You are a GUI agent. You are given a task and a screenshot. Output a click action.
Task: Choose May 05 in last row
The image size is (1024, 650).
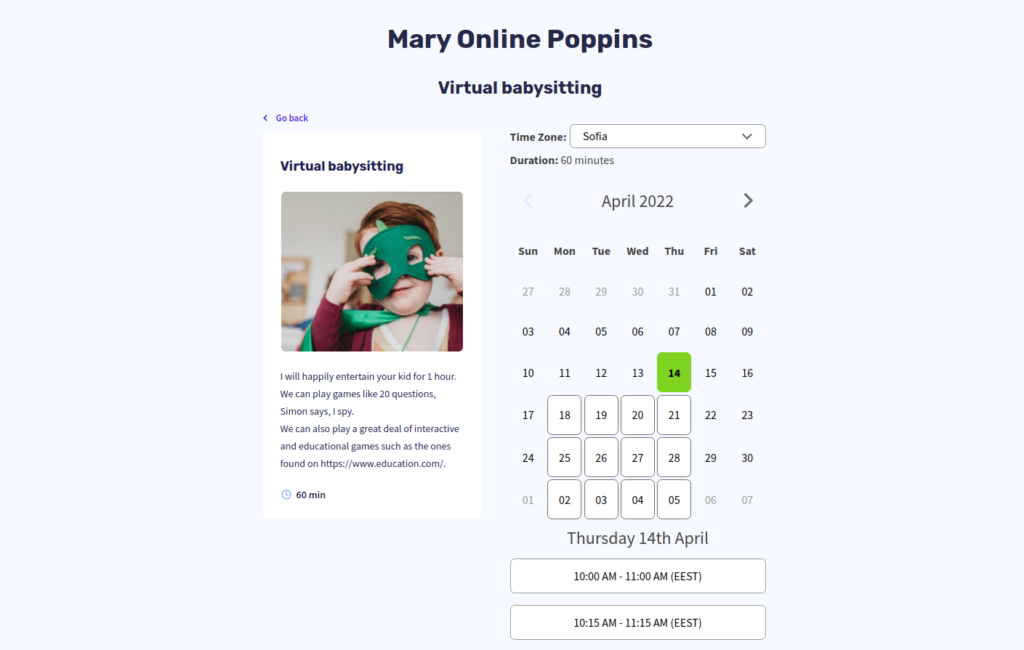pos(674,500)
